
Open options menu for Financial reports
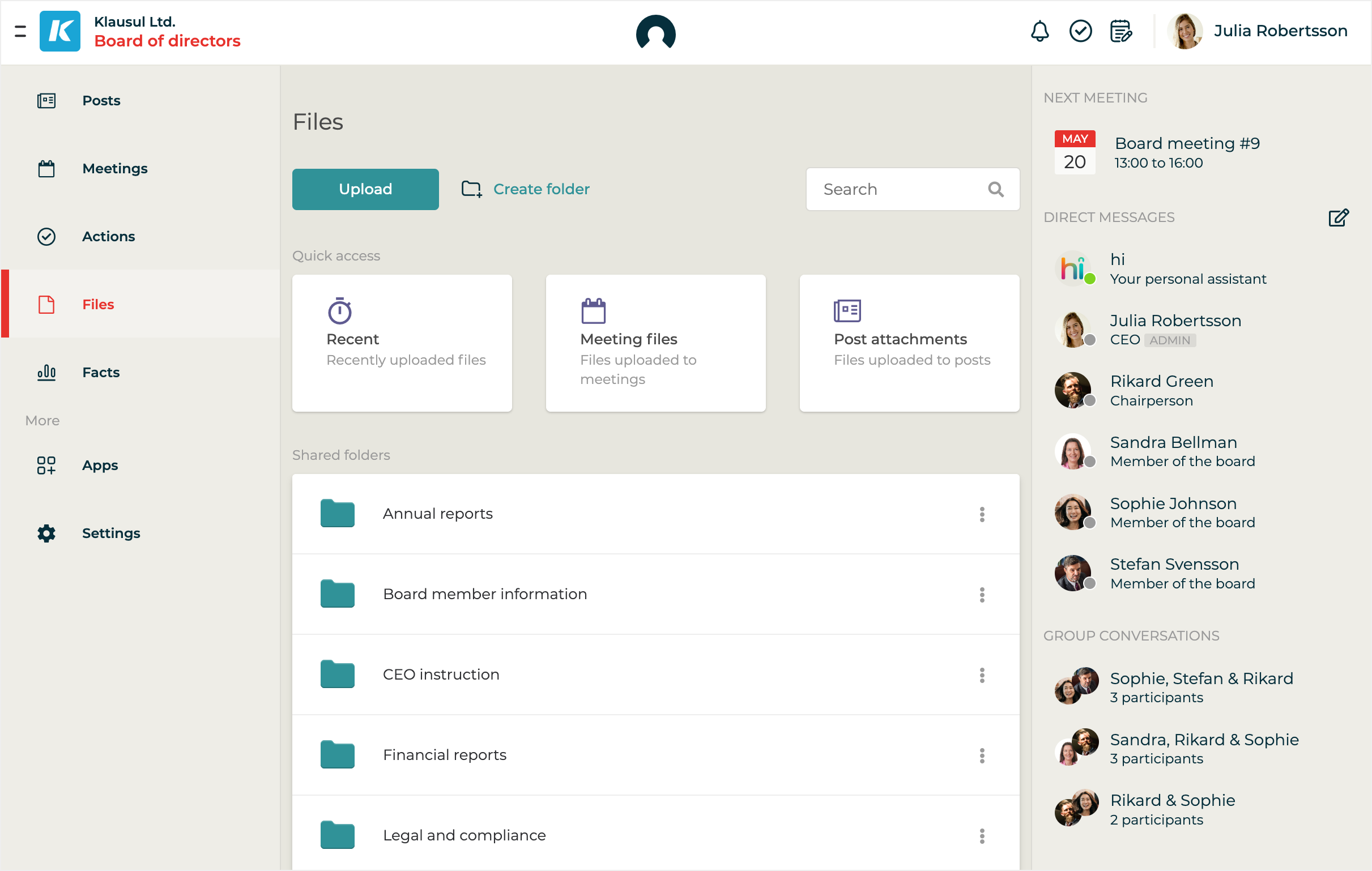[982, 755]
